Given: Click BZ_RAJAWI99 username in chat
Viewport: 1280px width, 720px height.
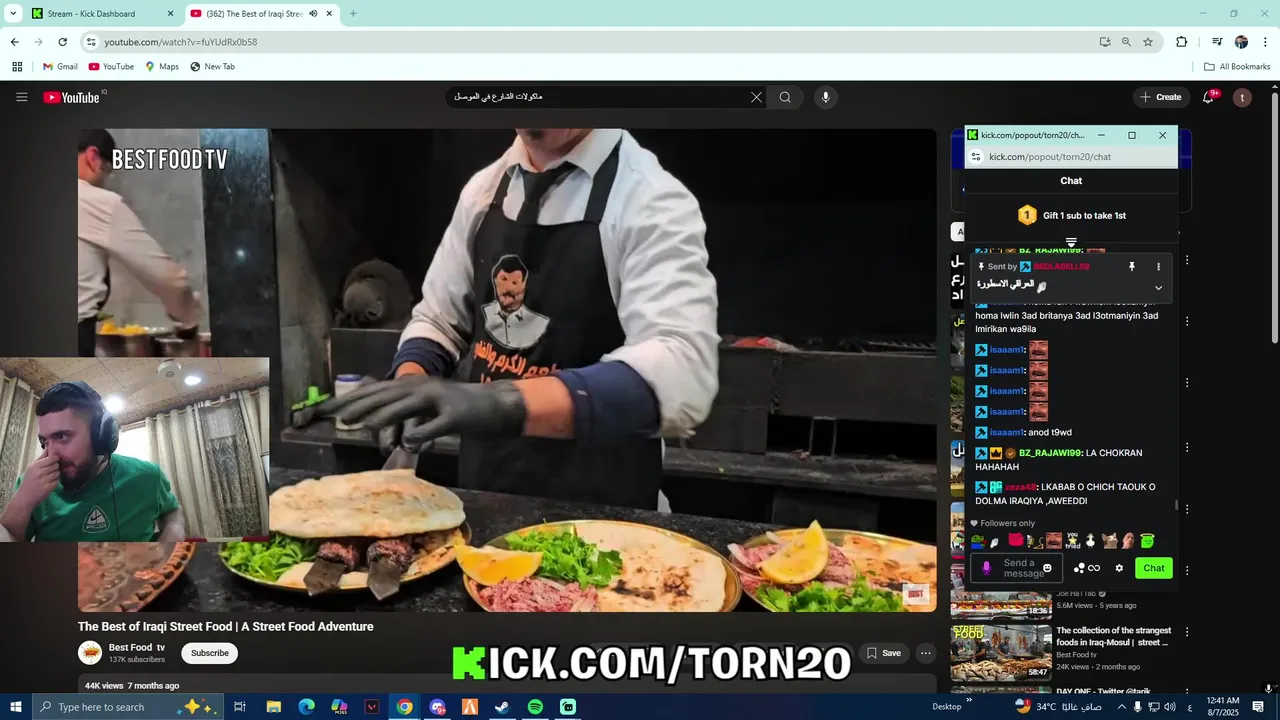Looking at the screenshot, I should click(1050, 453).
